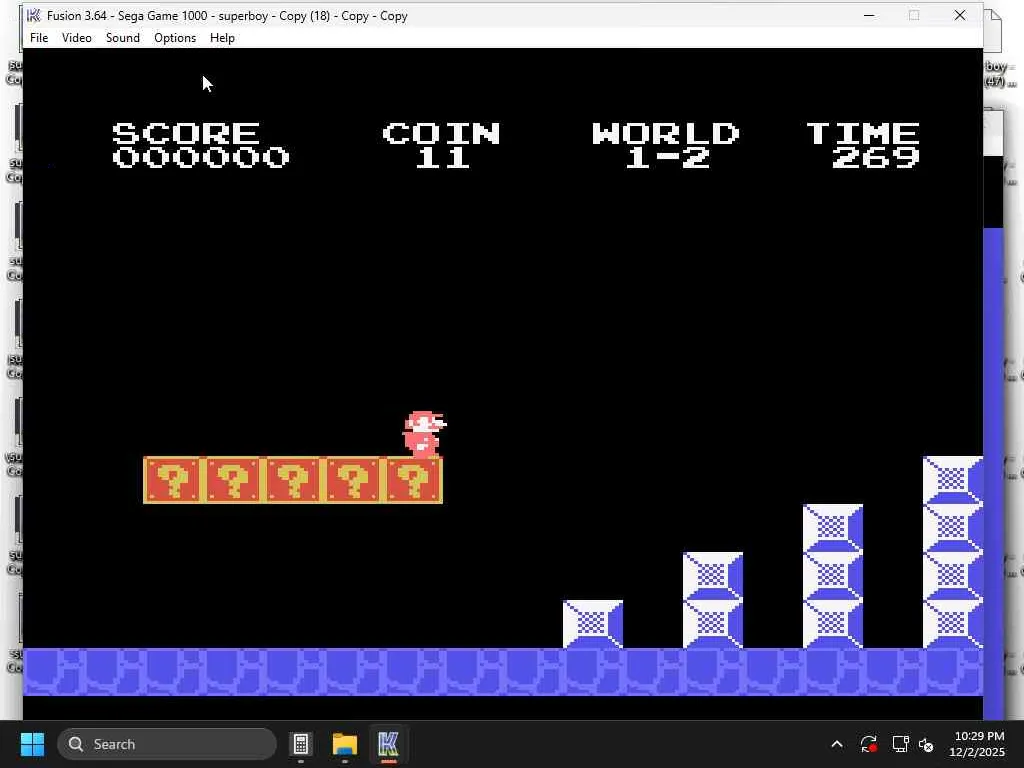The height and width of the screenshot is (768, 1024).
Task: Click the sync status tray icon
Action: [x=869, y=744]
